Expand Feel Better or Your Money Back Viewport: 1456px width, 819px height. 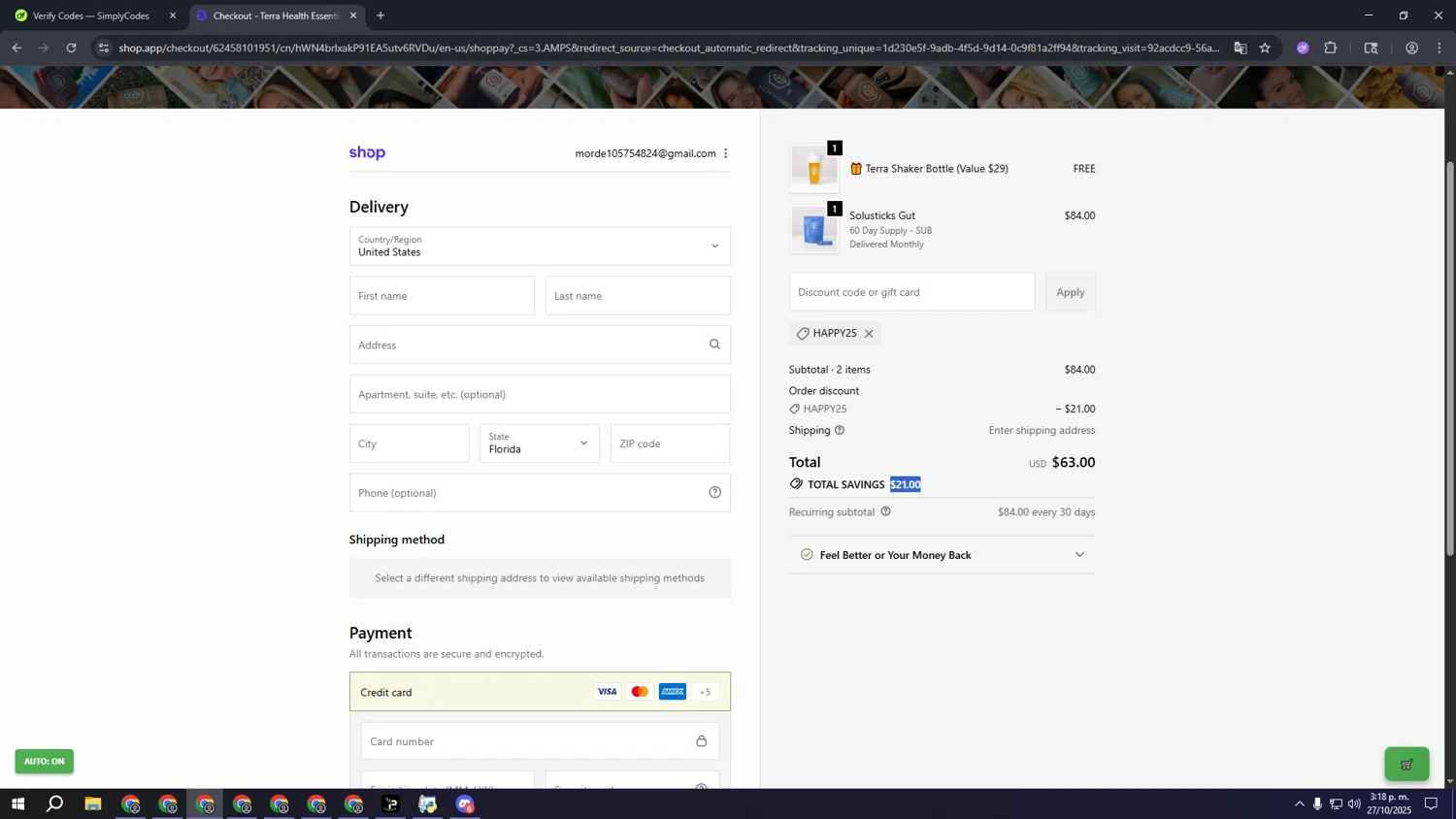click(x=942, y=555)
